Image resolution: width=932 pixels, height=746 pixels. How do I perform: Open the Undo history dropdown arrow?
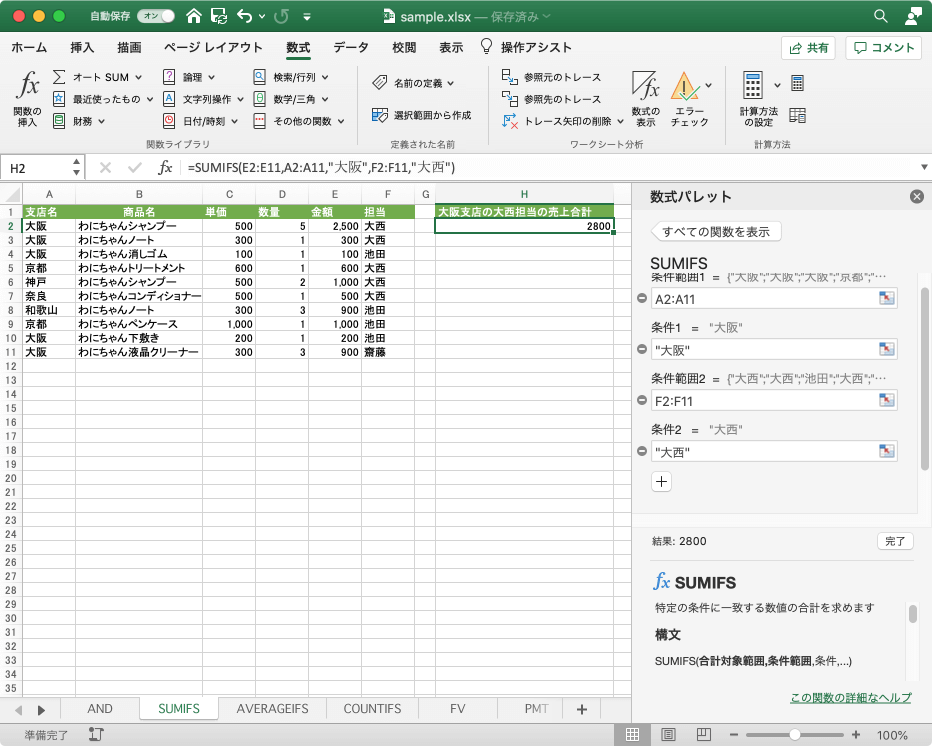[x=262, y=16]
